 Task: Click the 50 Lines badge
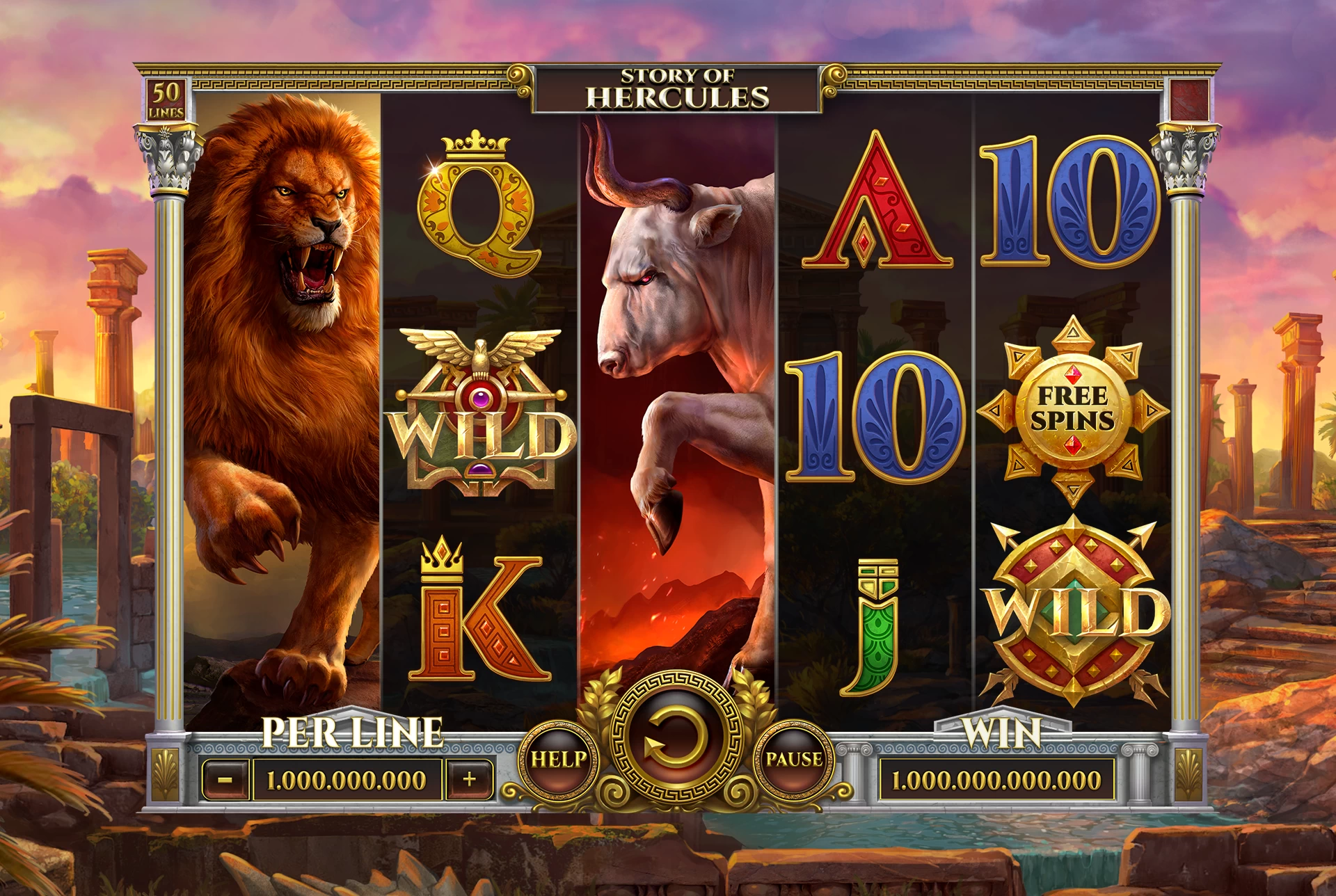click(x=166, y=100)
